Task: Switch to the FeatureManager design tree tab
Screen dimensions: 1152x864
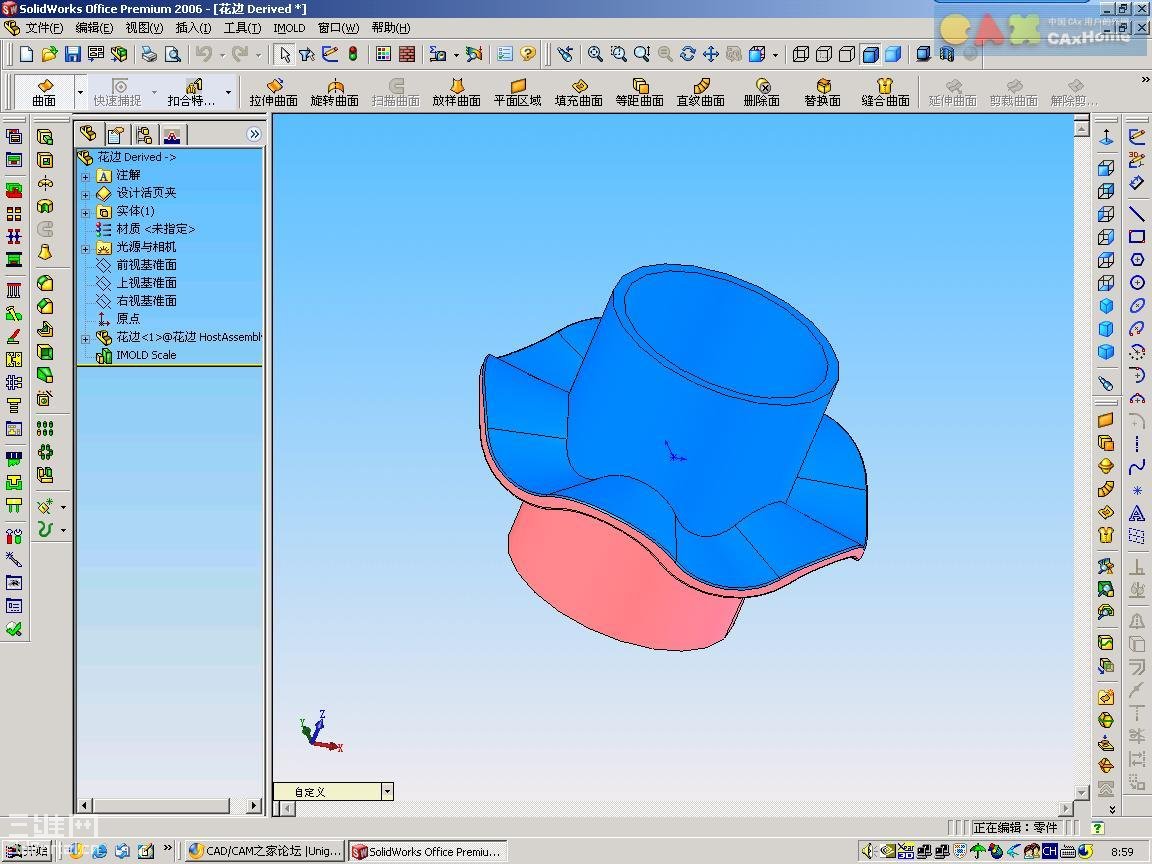Action: pos(89,134)
